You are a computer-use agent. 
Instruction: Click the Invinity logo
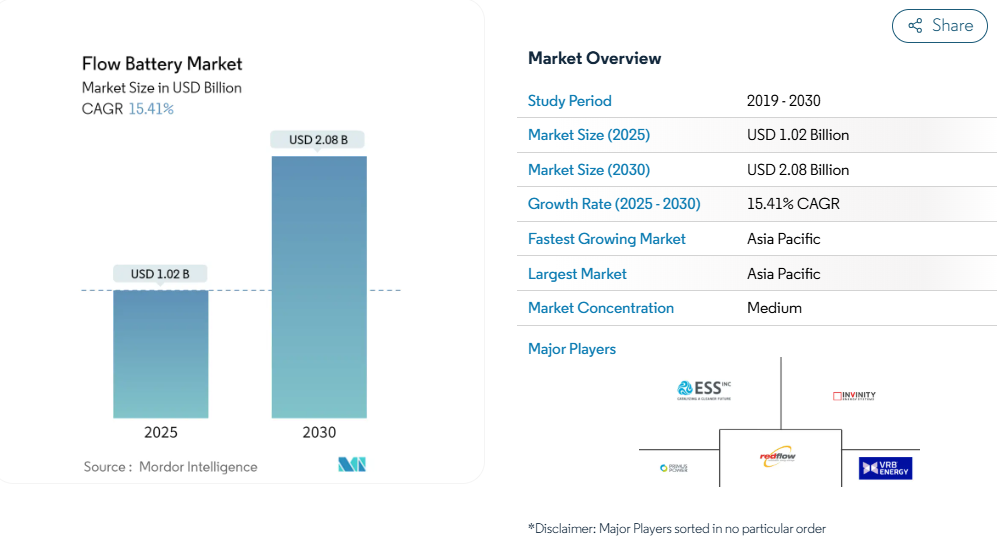click(854, 396)
